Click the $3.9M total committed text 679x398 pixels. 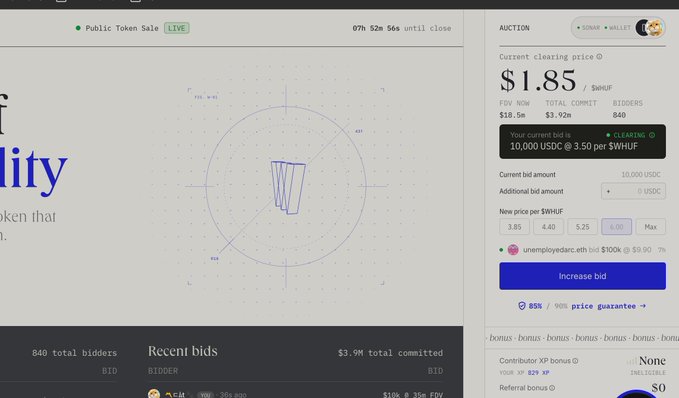(390, 353)
